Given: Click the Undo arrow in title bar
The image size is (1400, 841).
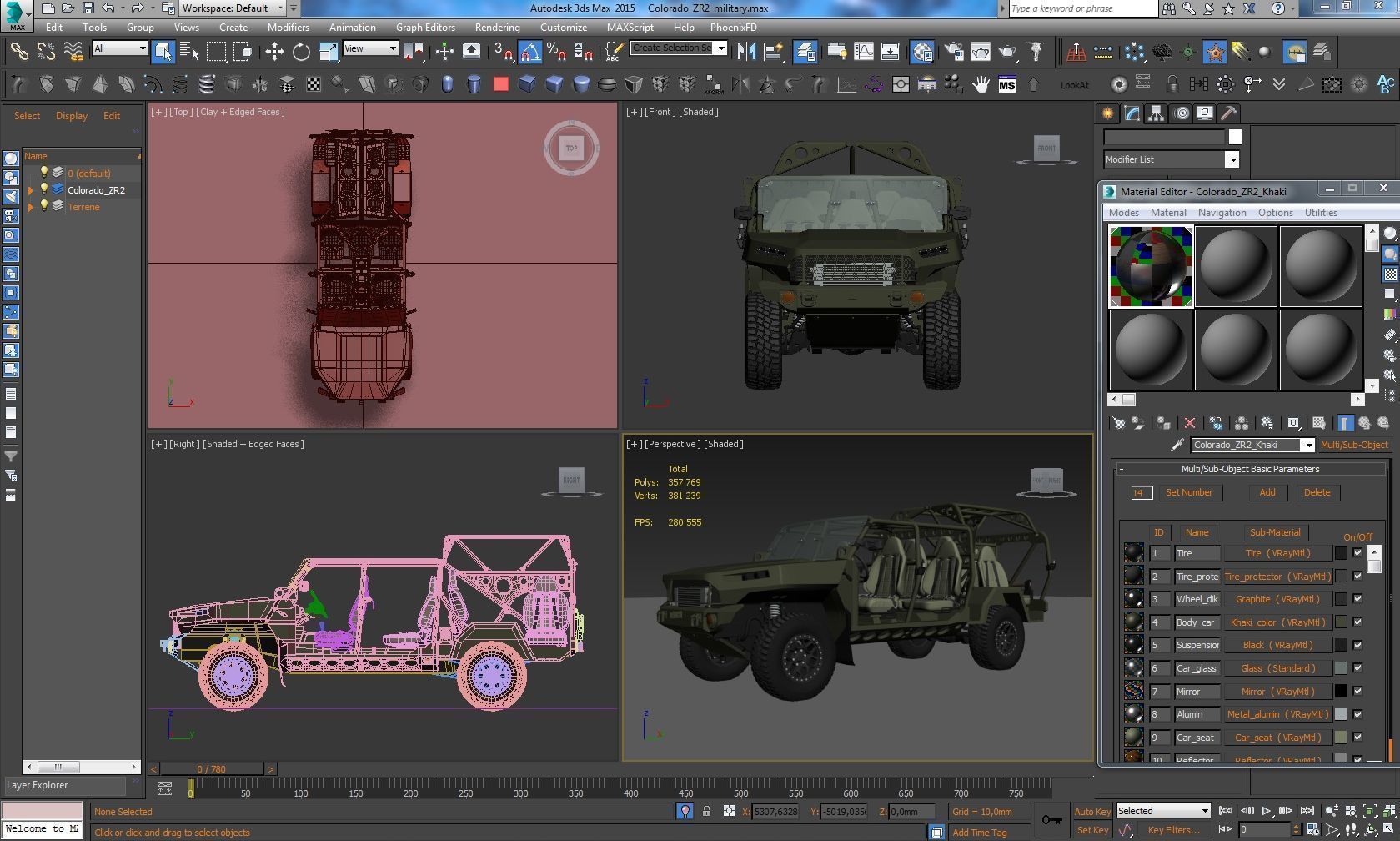Looking at the screenshot, I should coord(108,8).
